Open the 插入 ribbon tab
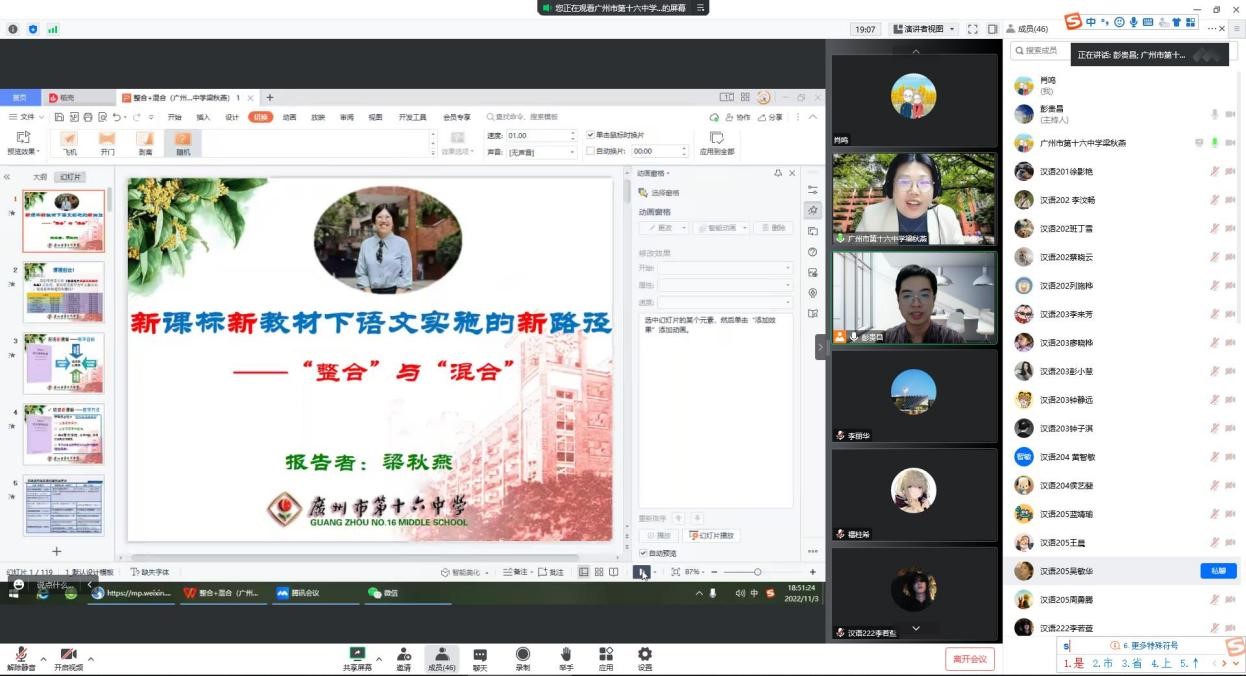This screenshot has height=676, width=1246. tap(203, 117)
